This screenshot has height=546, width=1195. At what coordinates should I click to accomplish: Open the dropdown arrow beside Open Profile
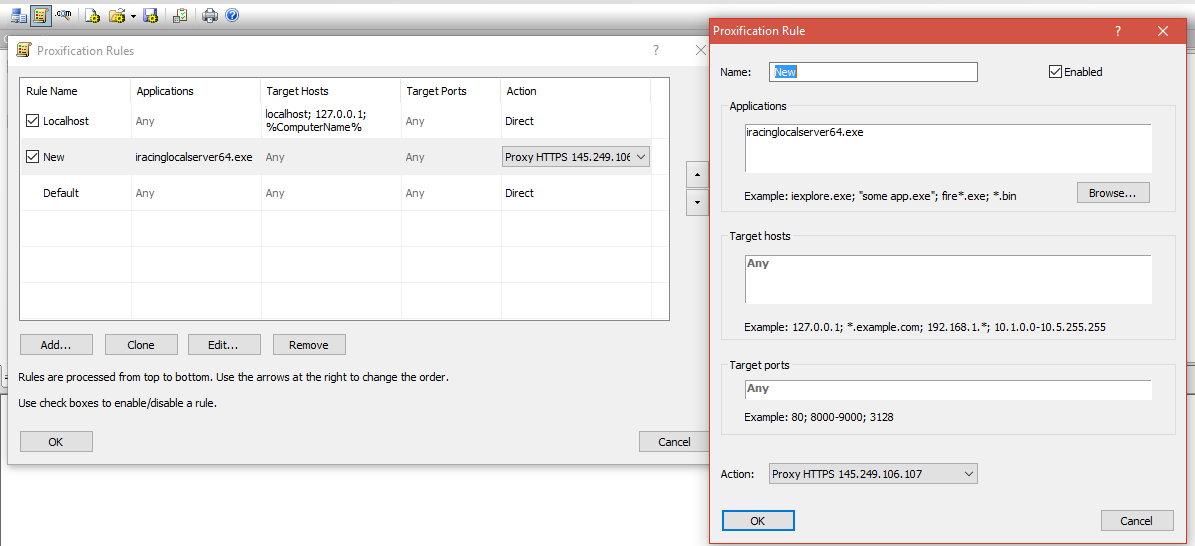[133, 16]
